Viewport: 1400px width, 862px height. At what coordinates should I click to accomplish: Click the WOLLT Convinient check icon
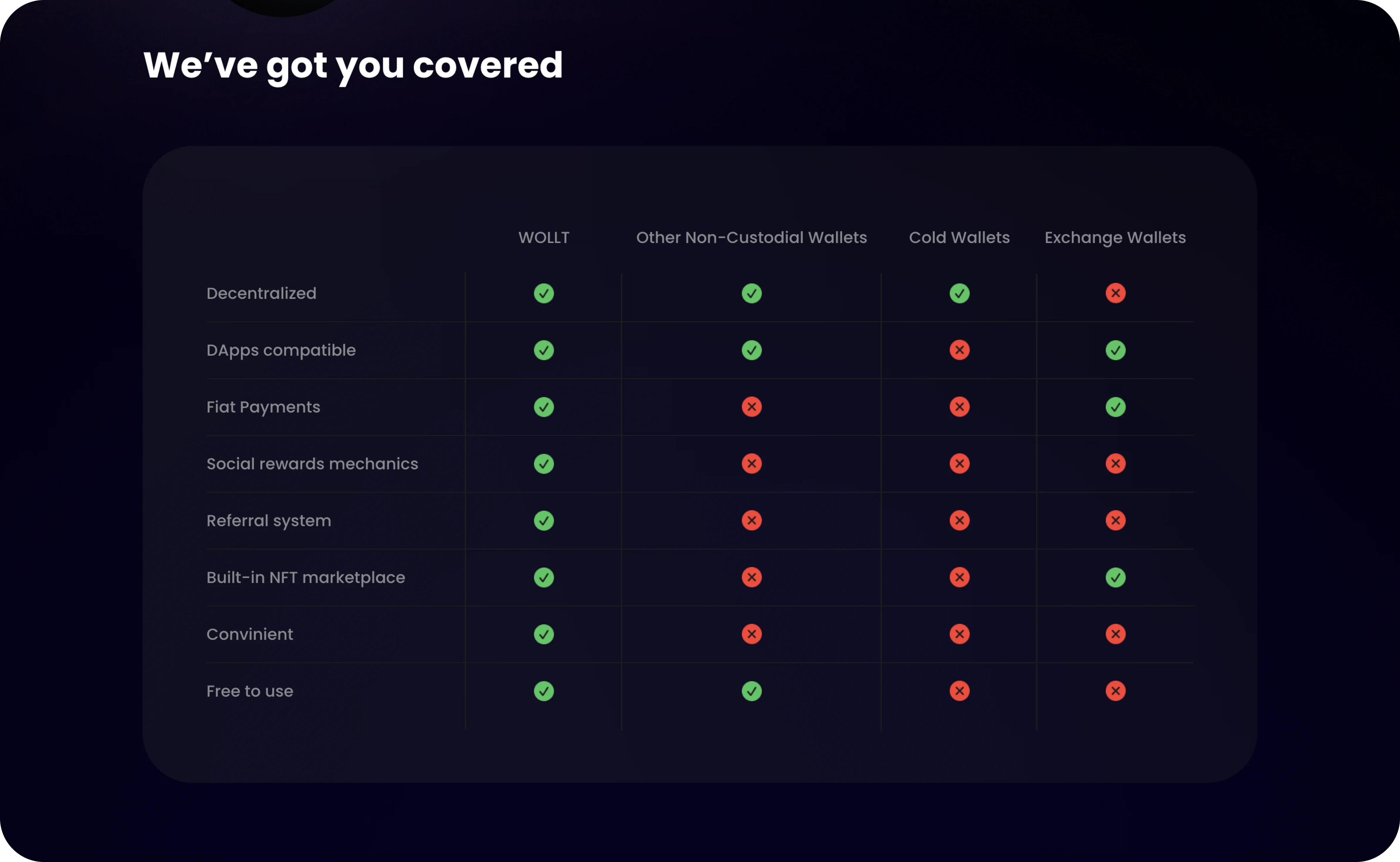[x=544, y=634]
